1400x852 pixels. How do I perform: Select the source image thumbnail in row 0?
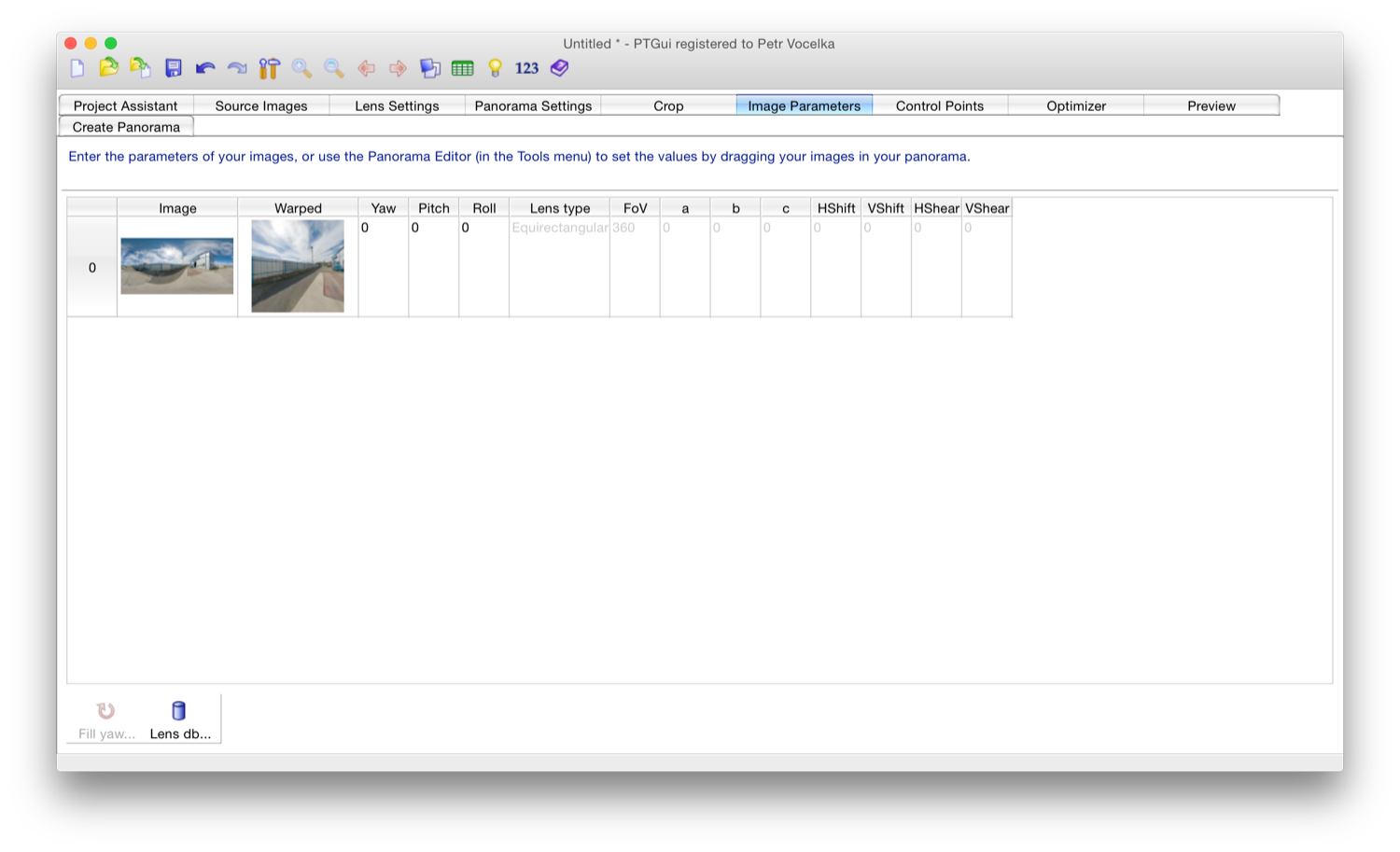coord(177,266)
